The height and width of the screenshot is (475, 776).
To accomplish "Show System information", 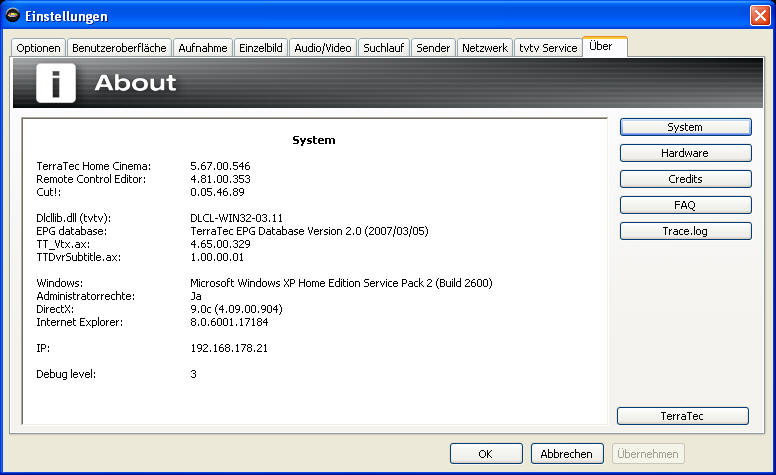I will point(685,127).
